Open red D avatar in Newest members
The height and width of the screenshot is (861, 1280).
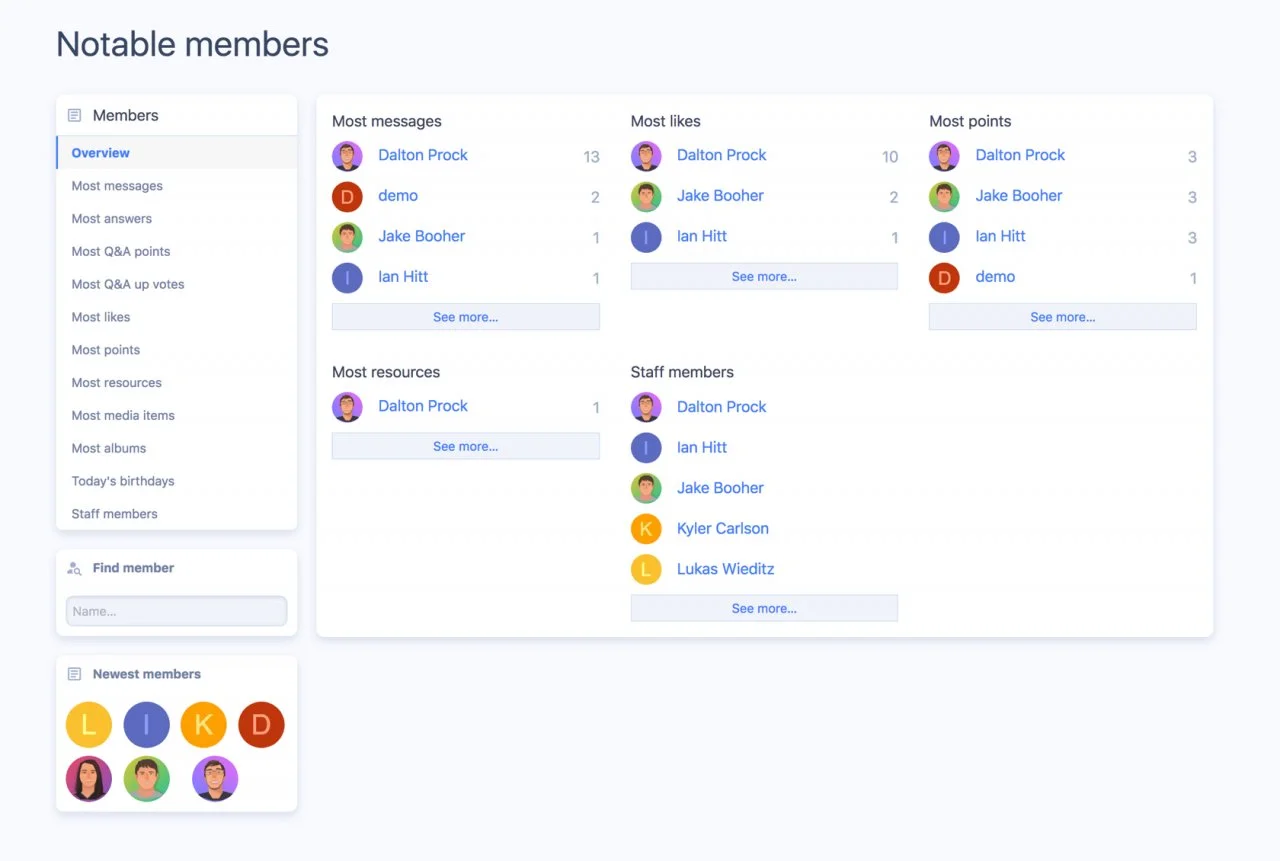click(x=261, y=725)
